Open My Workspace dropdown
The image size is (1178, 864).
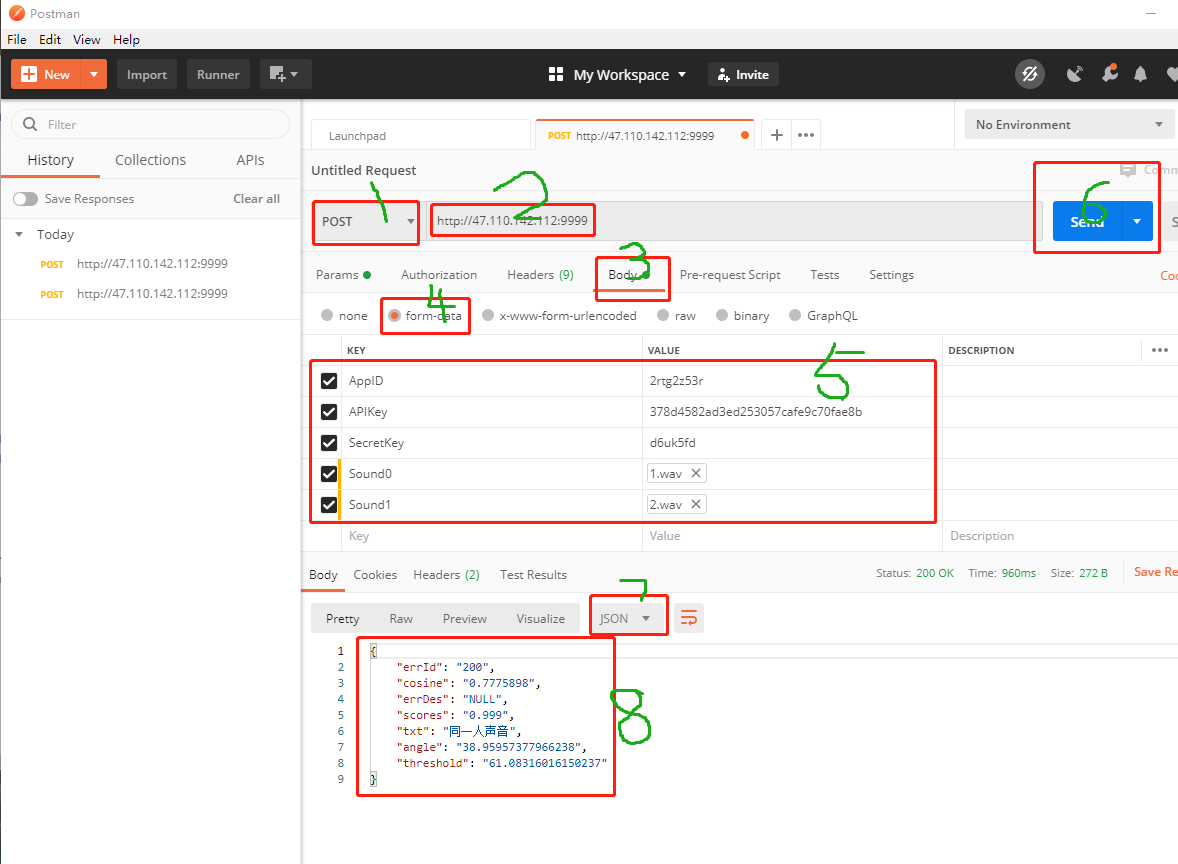630,74
